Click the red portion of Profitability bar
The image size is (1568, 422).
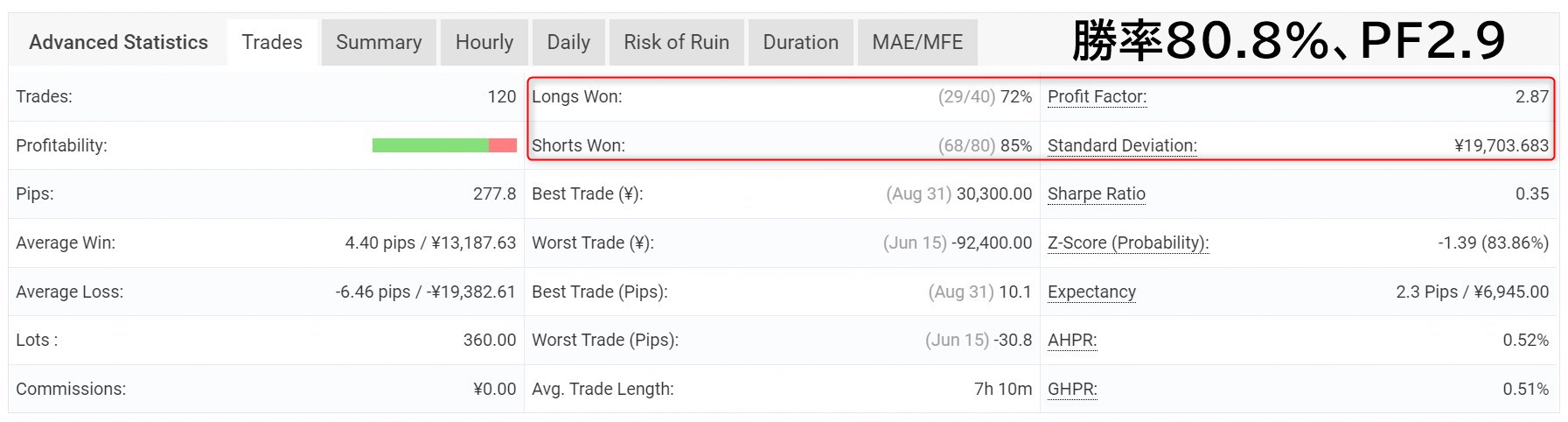pyautogui.click(x=503, y=145)
